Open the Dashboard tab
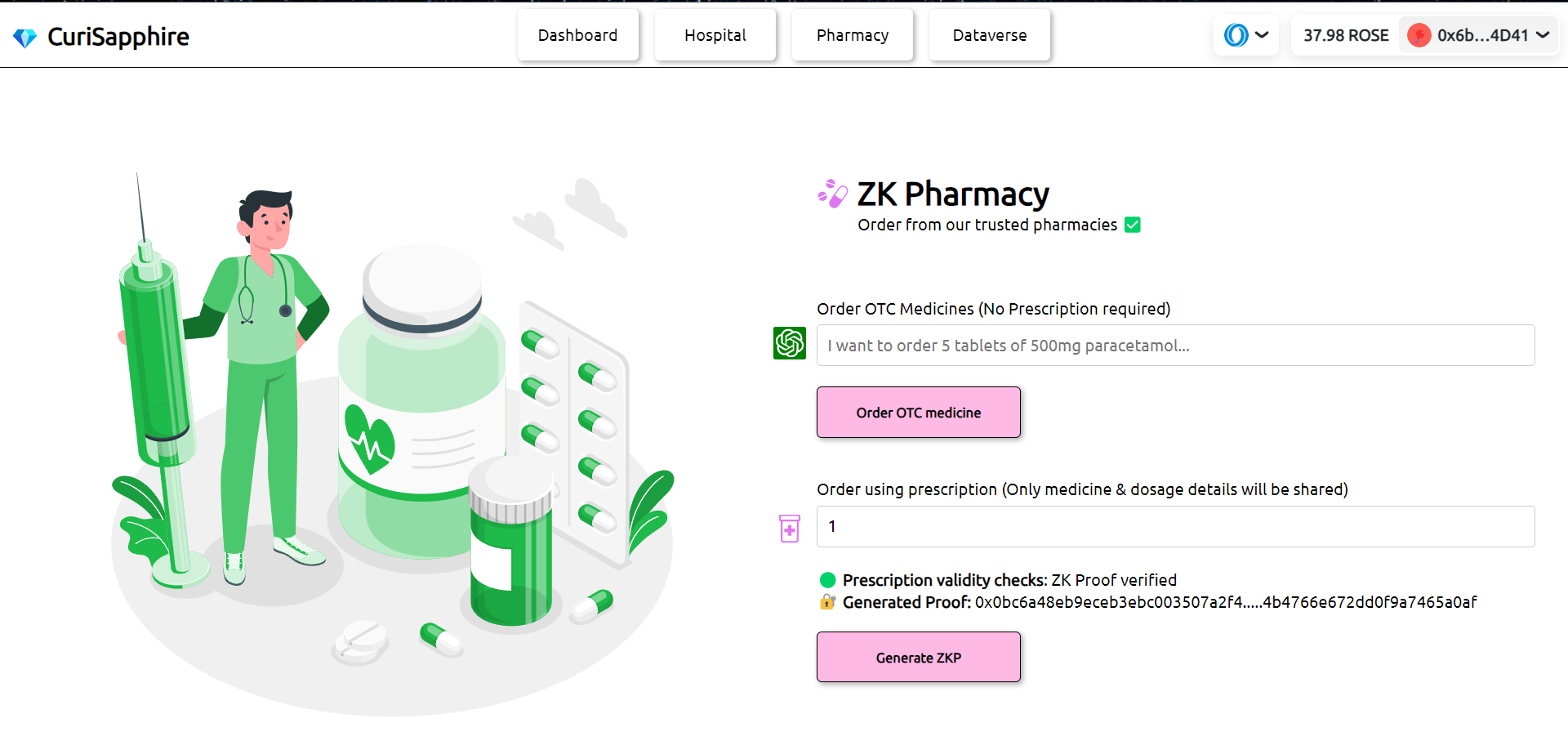Viewport: 1568px width, 741px height. [577, 35]
